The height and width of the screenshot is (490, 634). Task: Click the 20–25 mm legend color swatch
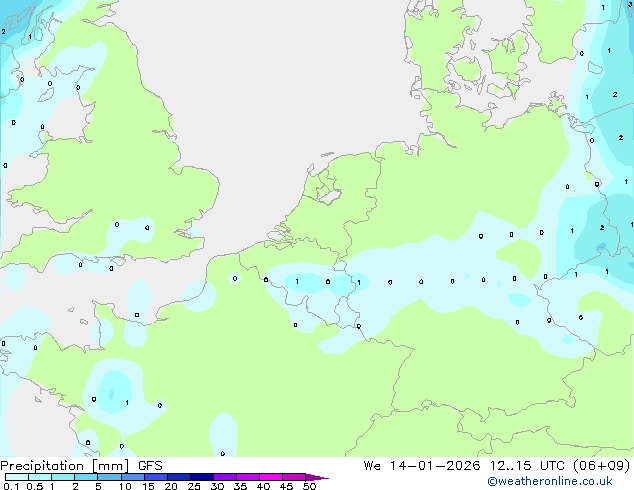(x=178, y=477)
